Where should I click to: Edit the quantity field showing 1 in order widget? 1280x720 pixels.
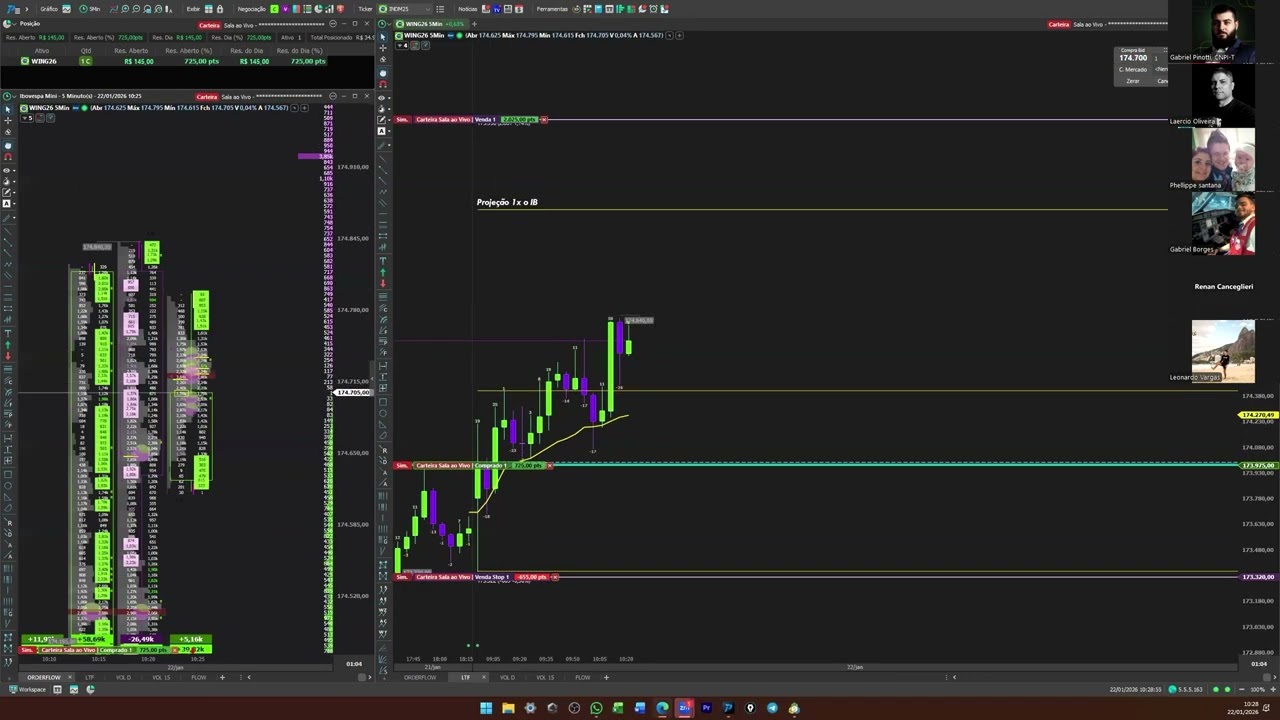pyautogui.click(x=1158, y=58)
